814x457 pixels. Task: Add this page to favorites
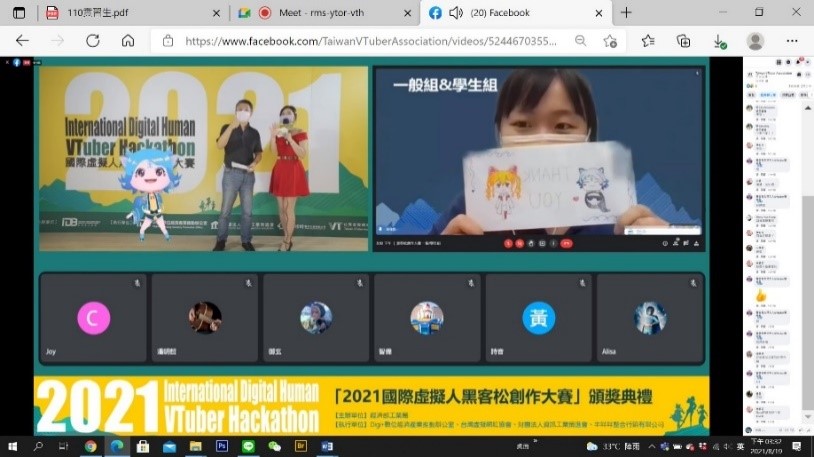pos(610,41)
